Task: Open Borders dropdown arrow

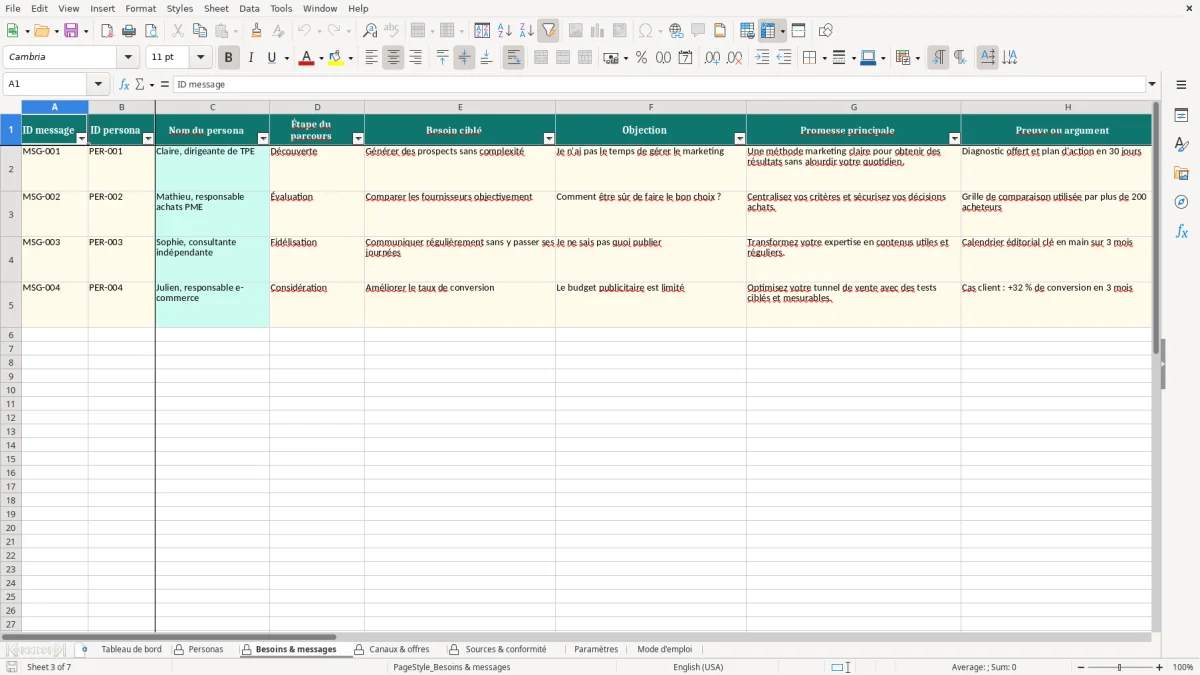Action: click(x=824, y=58)
